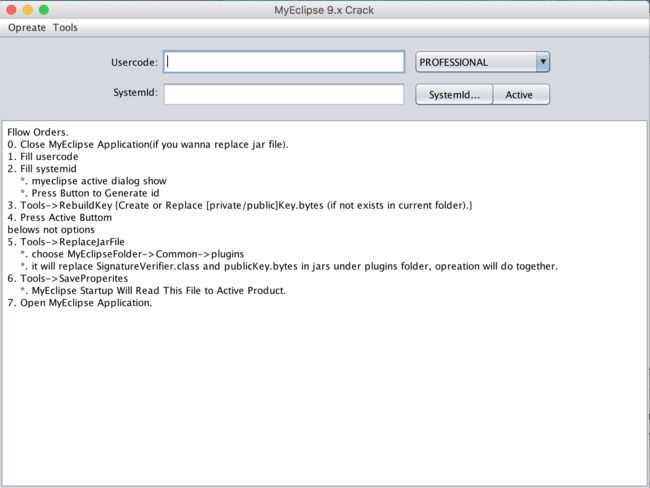Focus the SystemId input field
The image size is (650, 488).
(284, 95)
